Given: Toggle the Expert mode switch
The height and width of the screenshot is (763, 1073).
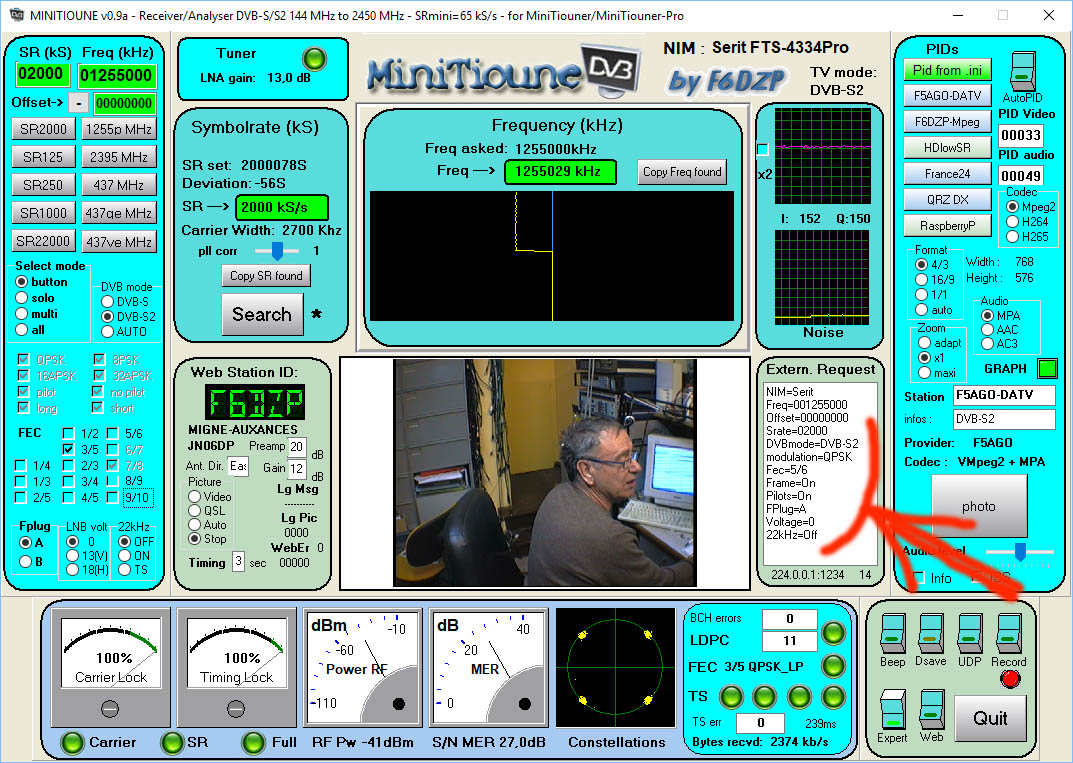Looking at the screenshot, I should point(891,707).
